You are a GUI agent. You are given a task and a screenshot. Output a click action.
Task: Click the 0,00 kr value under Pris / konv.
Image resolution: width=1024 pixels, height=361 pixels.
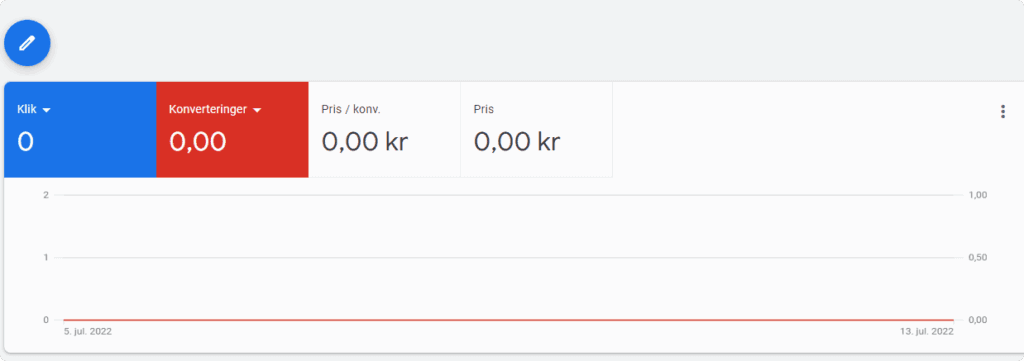click(x=364, y=142)
